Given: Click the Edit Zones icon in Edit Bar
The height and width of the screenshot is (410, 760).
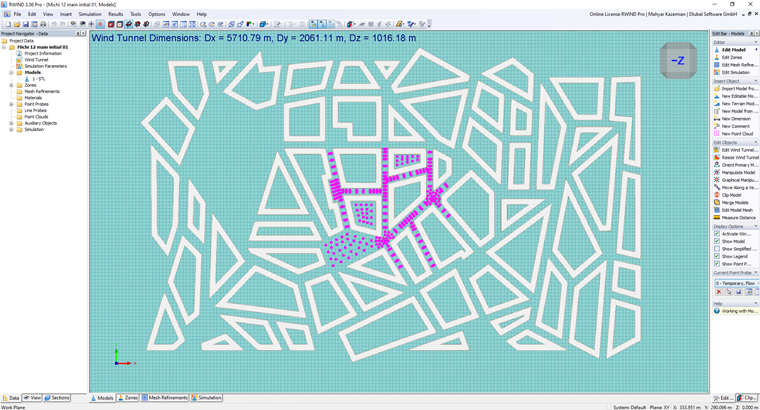Looking at the screenshot, I should pos(717,57).
